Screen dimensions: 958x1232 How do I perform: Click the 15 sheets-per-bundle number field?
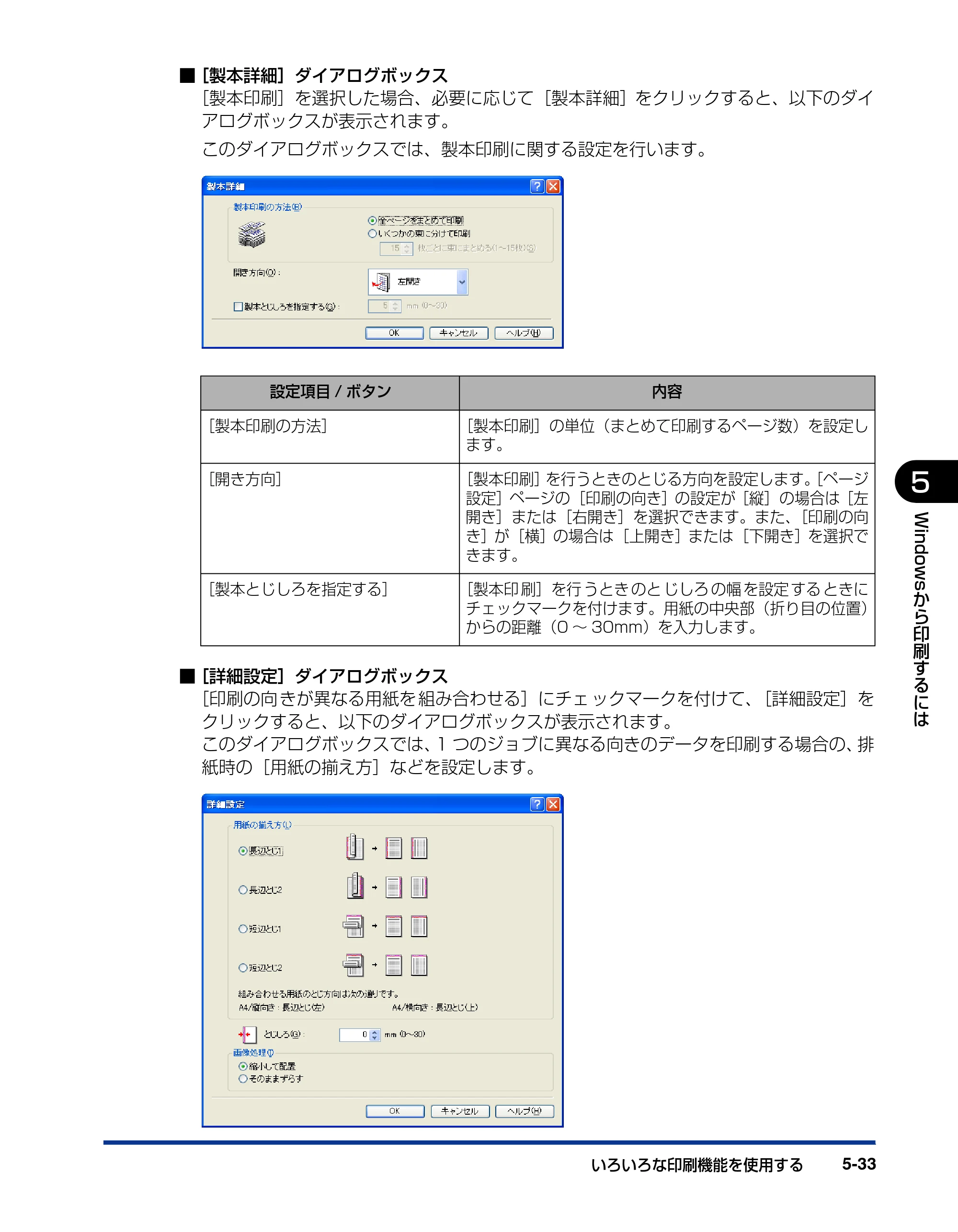pos(390,249)
